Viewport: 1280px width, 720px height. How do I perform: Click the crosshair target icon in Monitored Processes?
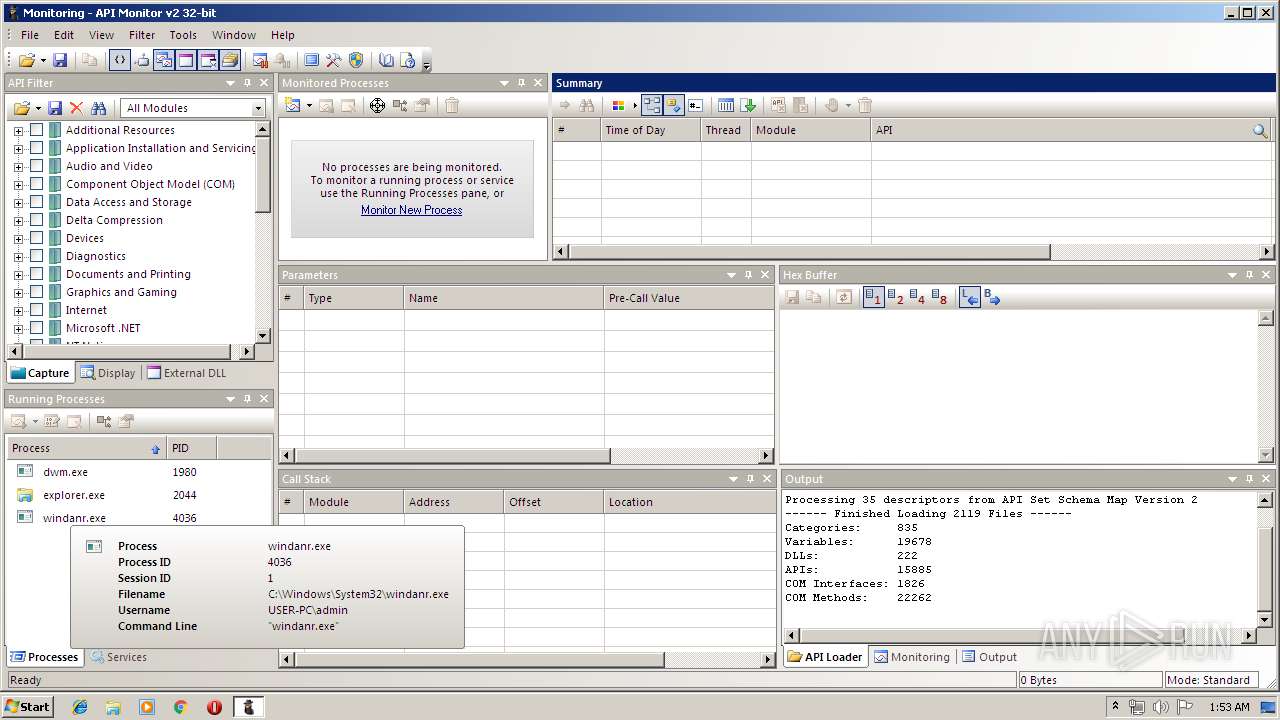(x=377, y=105)
